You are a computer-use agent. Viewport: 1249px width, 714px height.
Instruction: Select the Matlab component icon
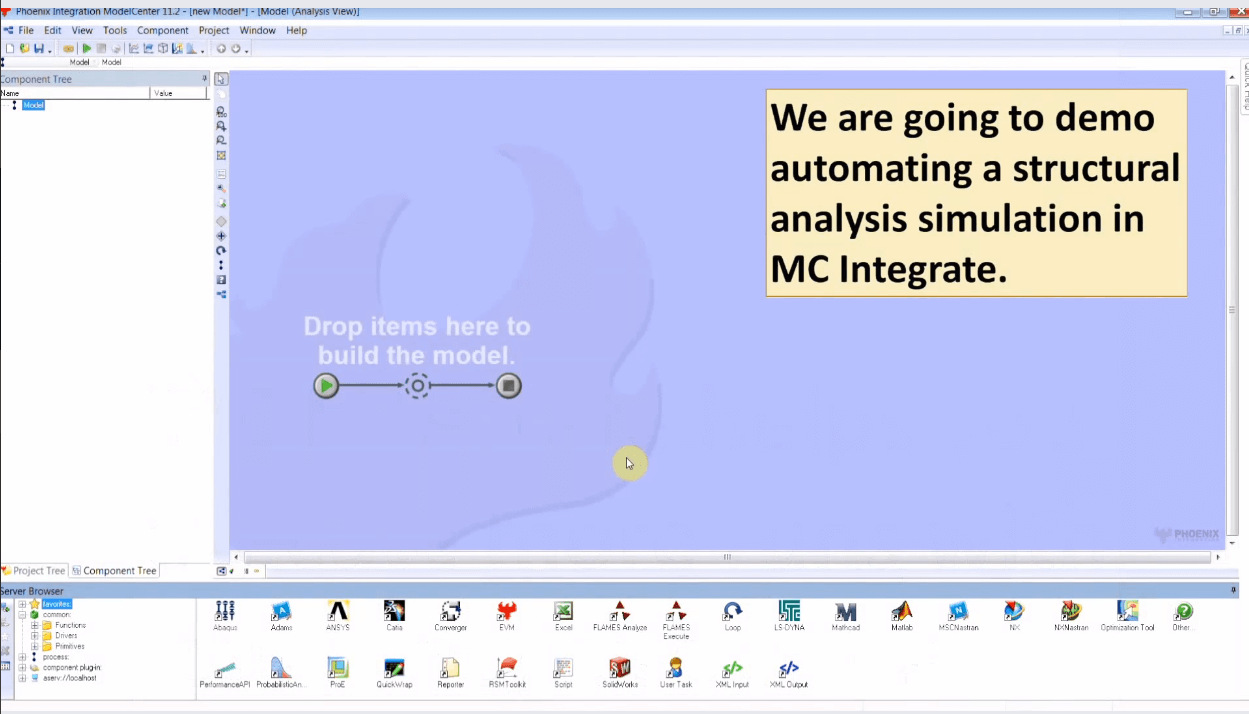pyautogui.click(x=902, y=610)
